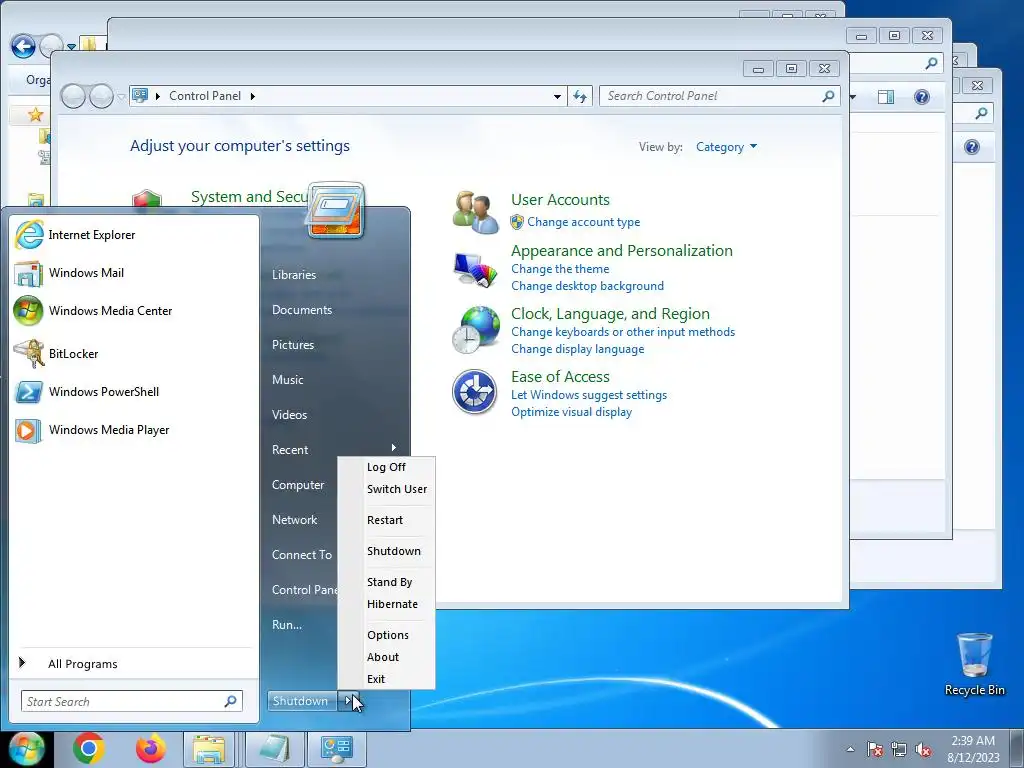Viewport: 1024px width, 768px height.
Task: Click the Control Panel taskbar button
Action: (336, 748)
